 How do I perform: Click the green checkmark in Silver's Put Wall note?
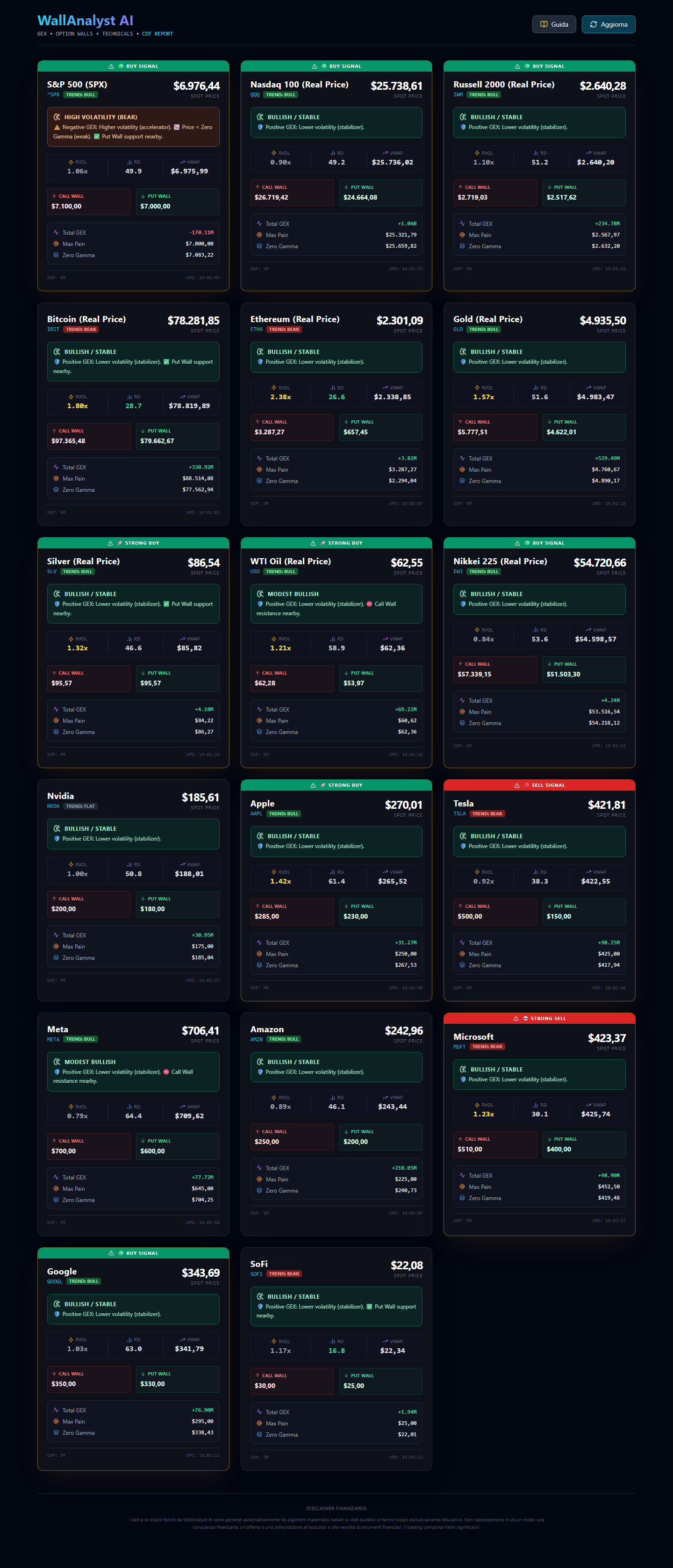[166, 604]
